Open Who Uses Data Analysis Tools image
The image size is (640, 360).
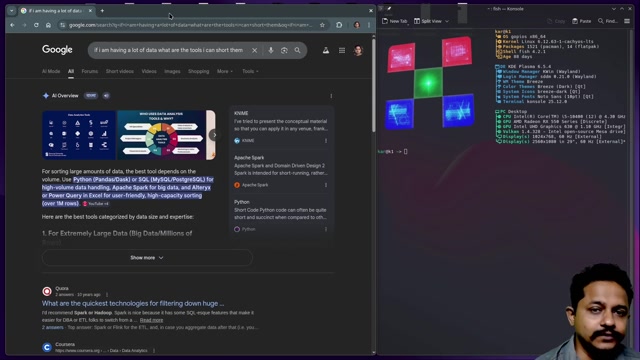coord(161,135)
